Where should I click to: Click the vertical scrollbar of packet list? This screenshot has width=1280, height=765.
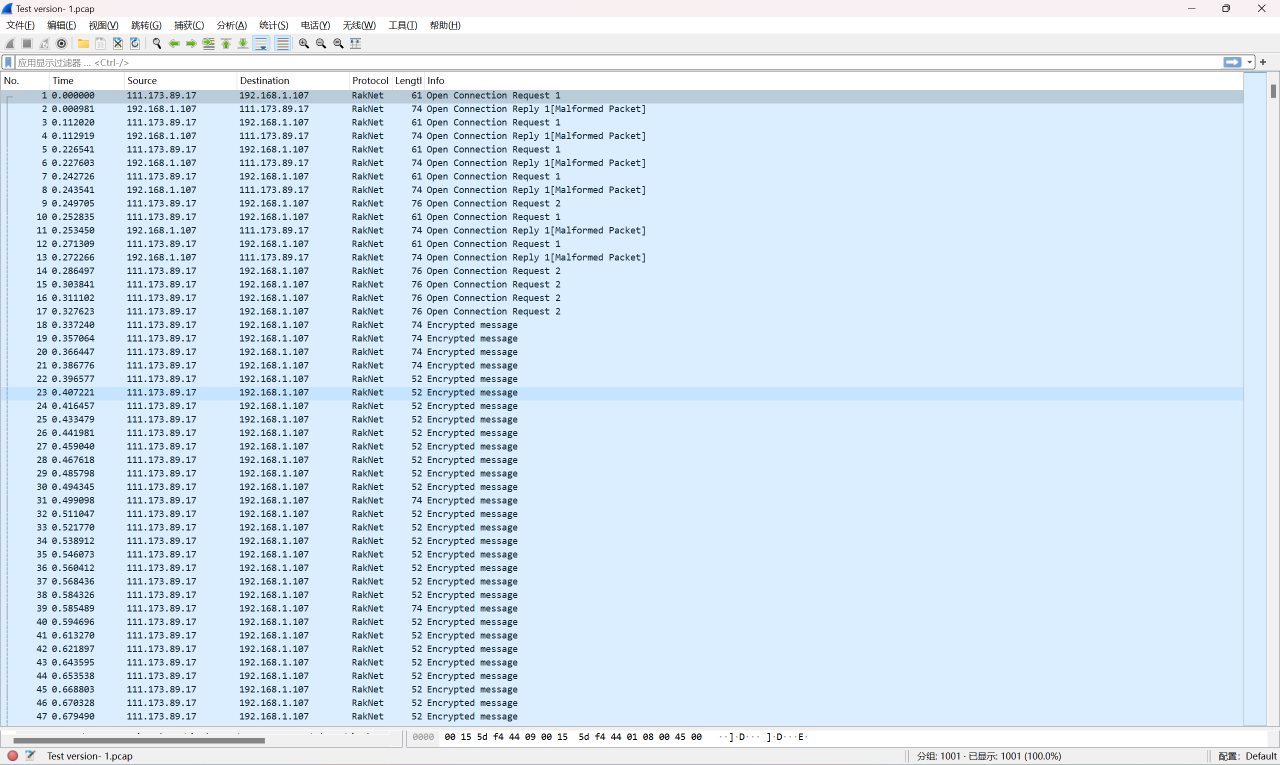[x=1273, y=400]
